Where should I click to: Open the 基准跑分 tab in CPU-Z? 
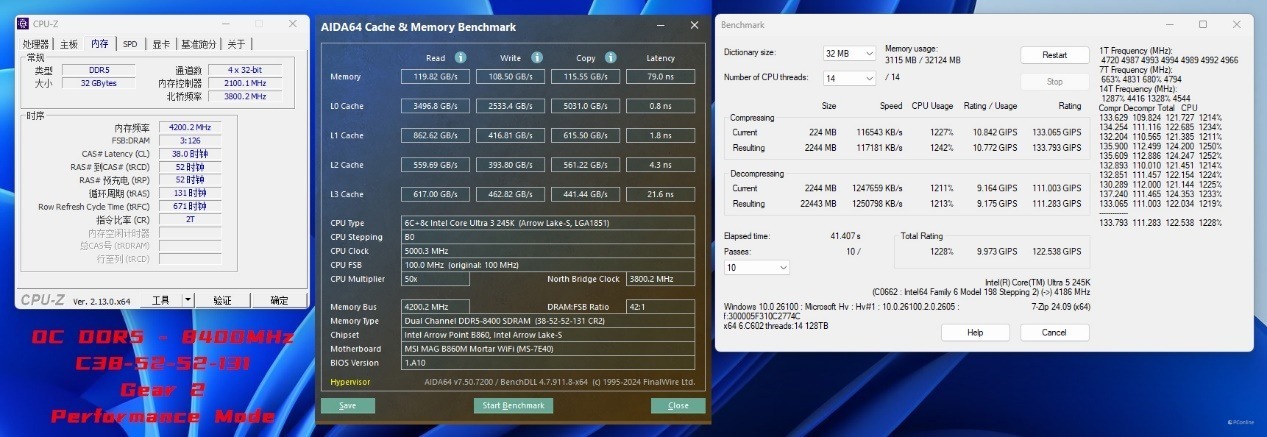[198, 44]
